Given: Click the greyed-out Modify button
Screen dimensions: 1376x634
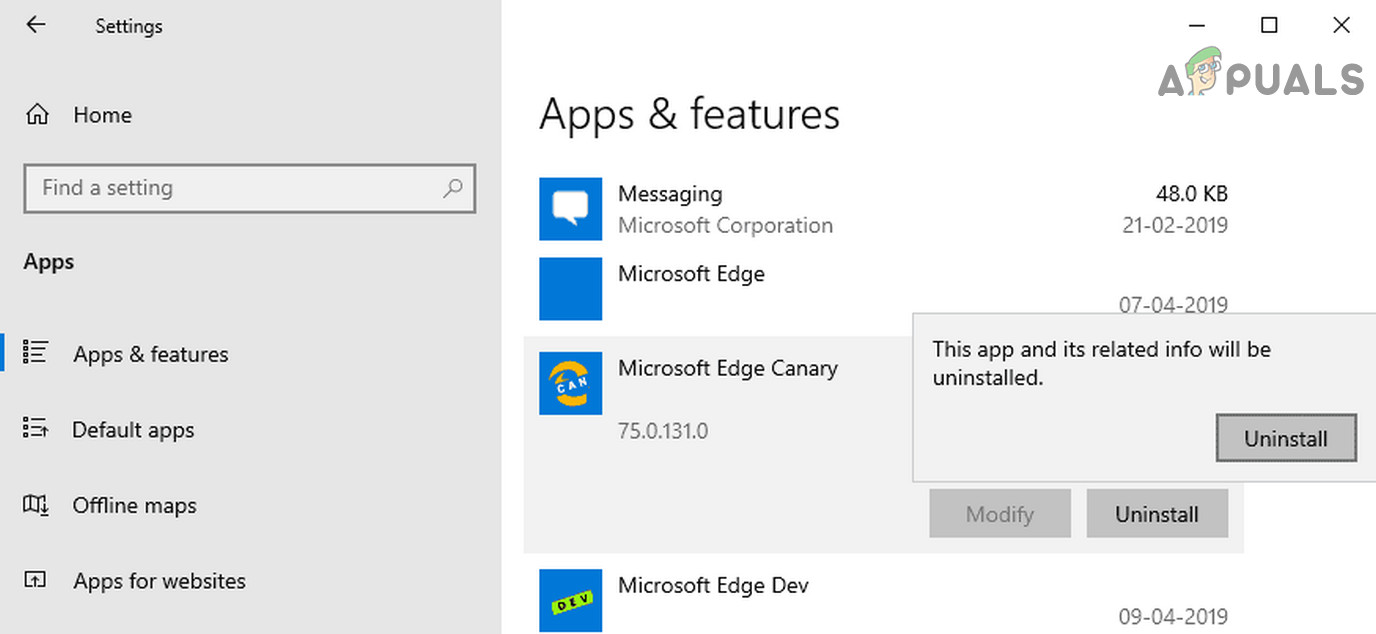Looking at the screenshot, I should (999, 514).
